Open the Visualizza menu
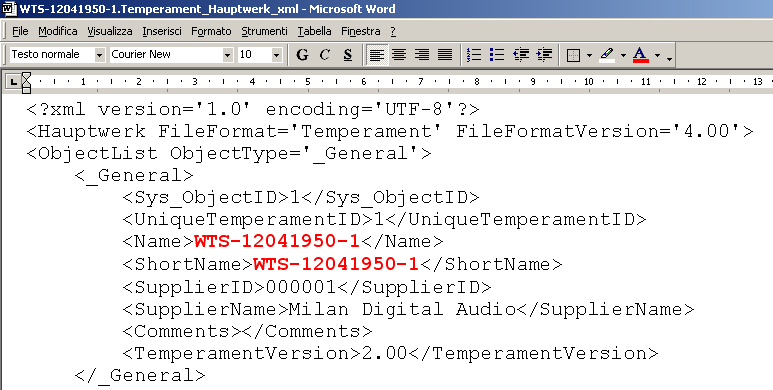This screenshot has height=390, width=773. pyautogui.click(x=110, y=32)
